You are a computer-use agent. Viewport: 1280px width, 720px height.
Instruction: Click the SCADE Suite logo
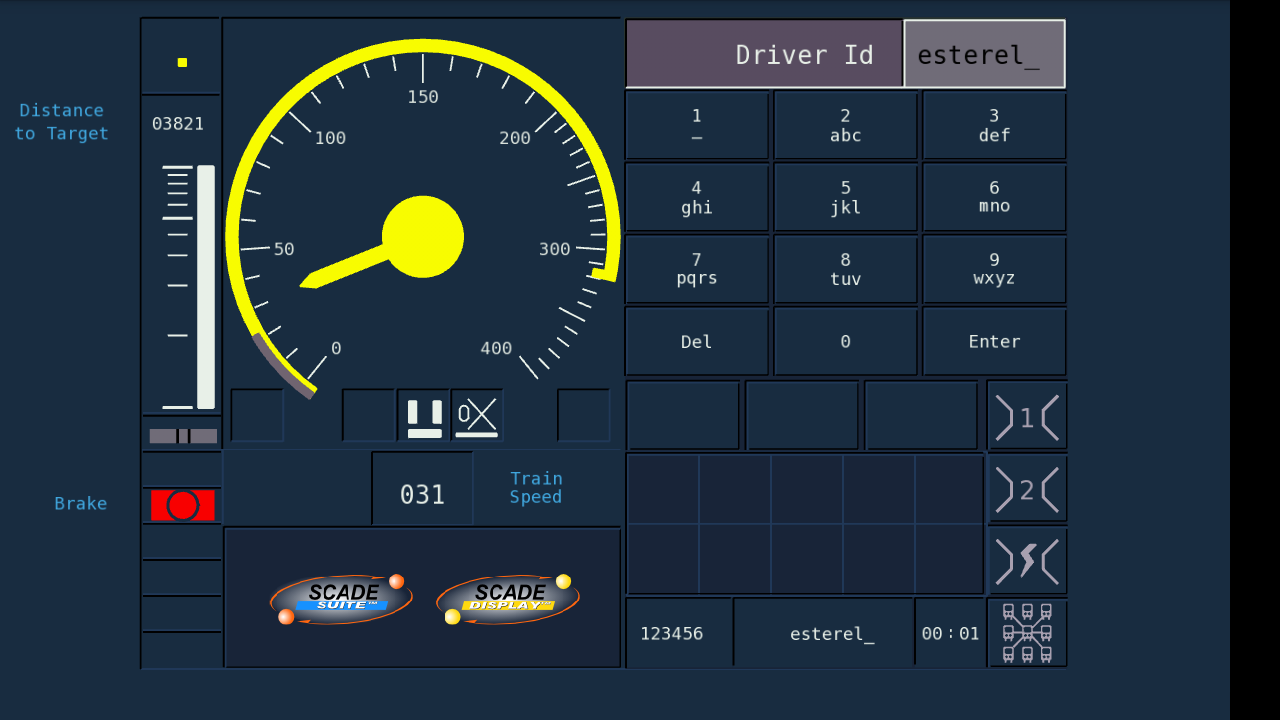point(341,599)
